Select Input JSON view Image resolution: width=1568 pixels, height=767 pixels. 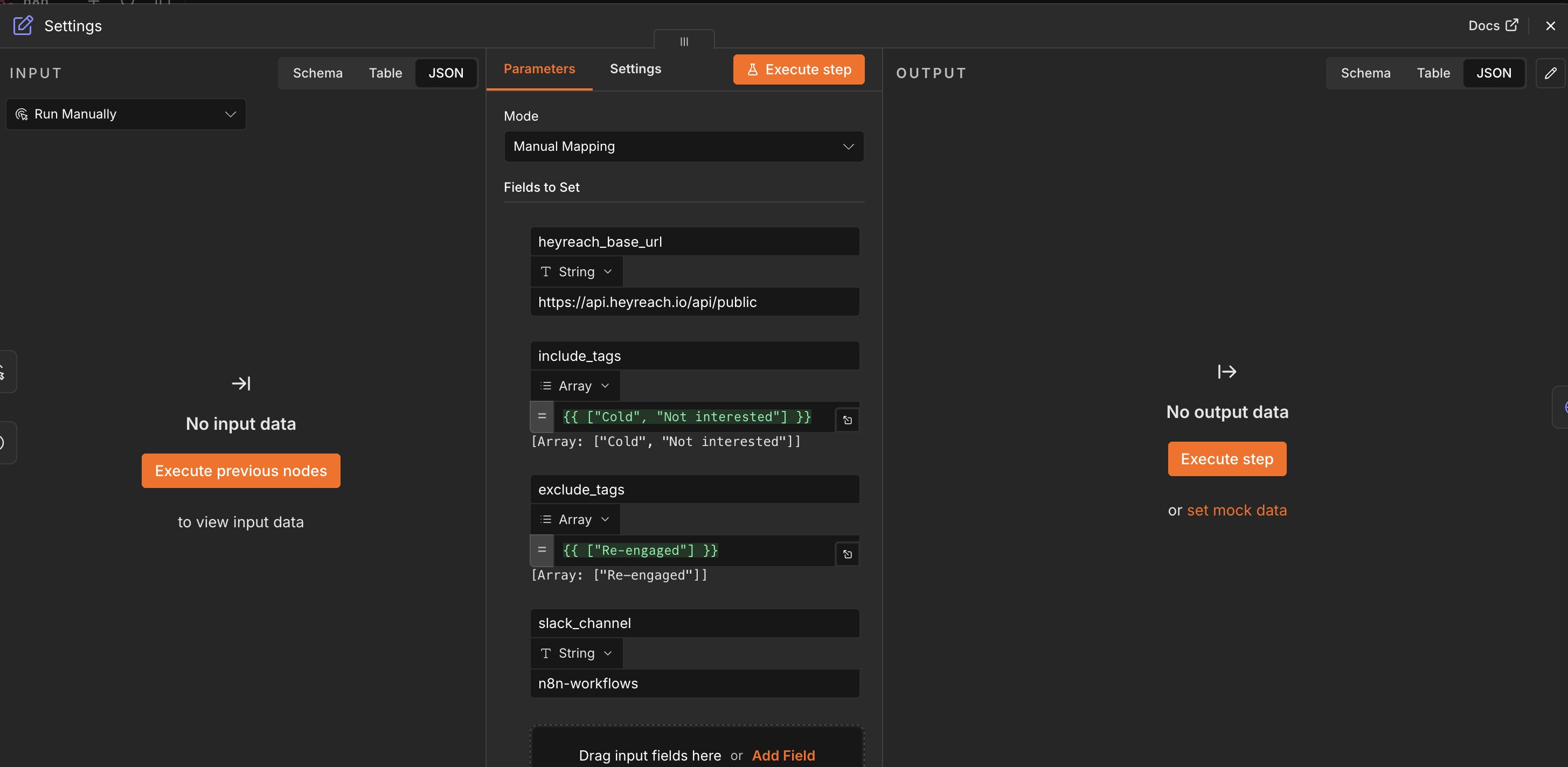pyautogui.click(x=446, y=73)
